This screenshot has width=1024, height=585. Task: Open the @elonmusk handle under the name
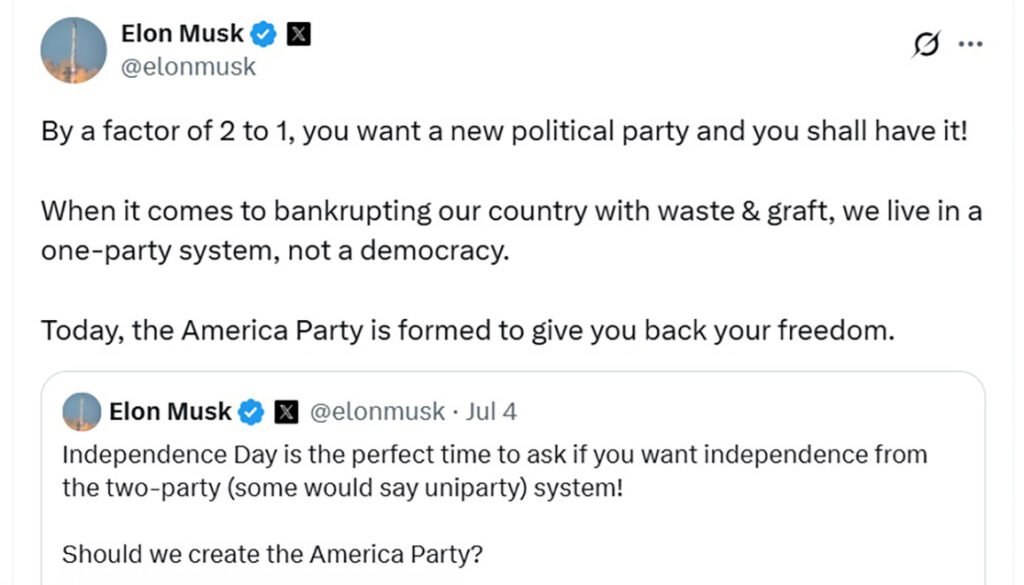pos(189,67)
